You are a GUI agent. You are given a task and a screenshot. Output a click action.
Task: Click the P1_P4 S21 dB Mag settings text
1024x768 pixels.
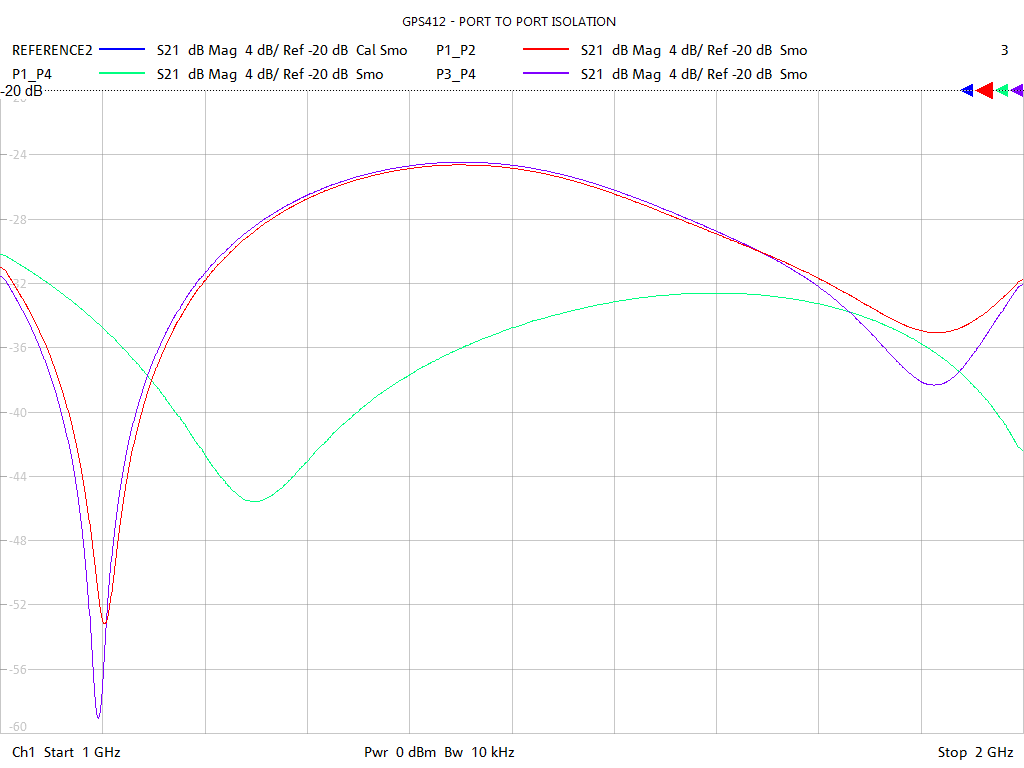click(270, 74)
